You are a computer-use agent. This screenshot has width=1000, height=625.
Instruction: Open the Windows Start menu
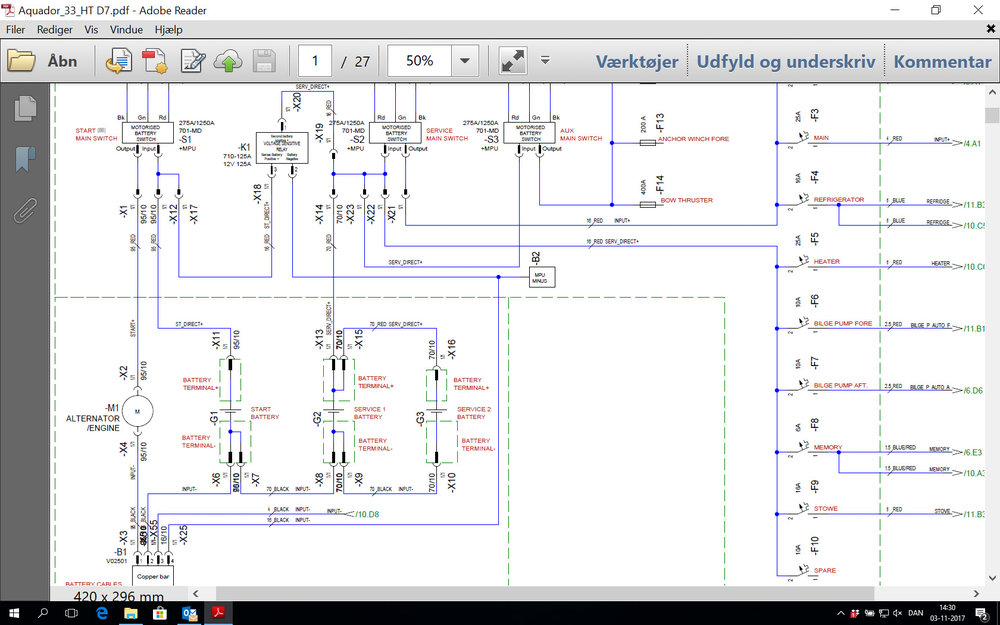13,614
